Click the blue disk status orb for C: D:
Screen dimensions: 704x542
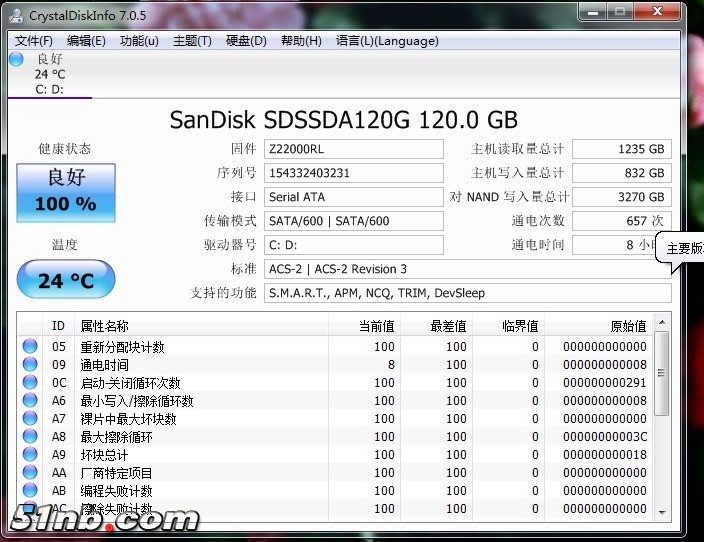[x=16, y=59]
